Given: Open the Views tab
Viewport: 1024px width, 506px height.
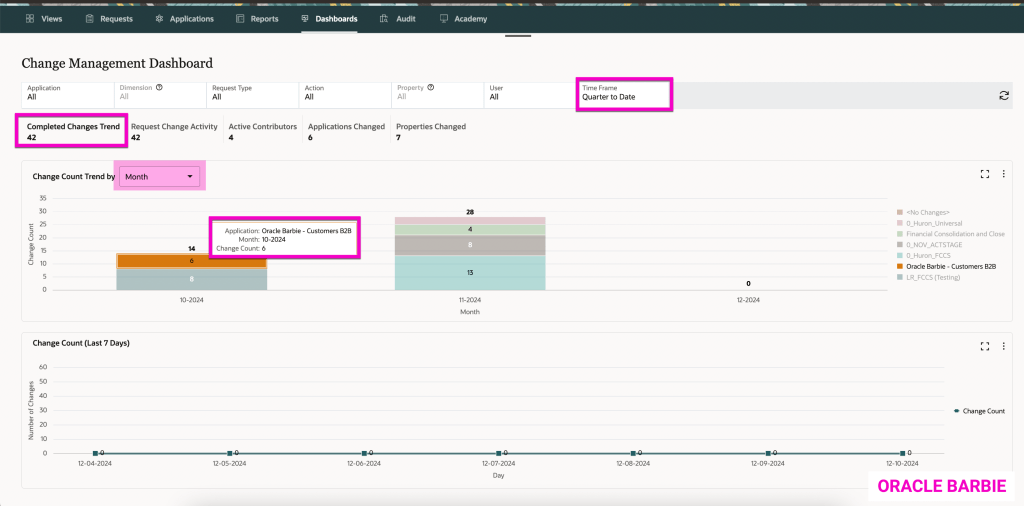Looking at the screenshot, I should (45, 19).
